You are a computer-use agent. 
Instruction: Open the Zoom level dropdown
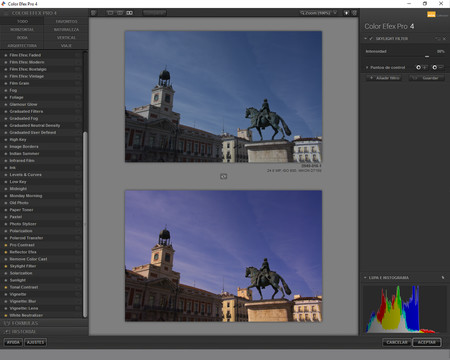pyautogui.click(x=319, y=13)
